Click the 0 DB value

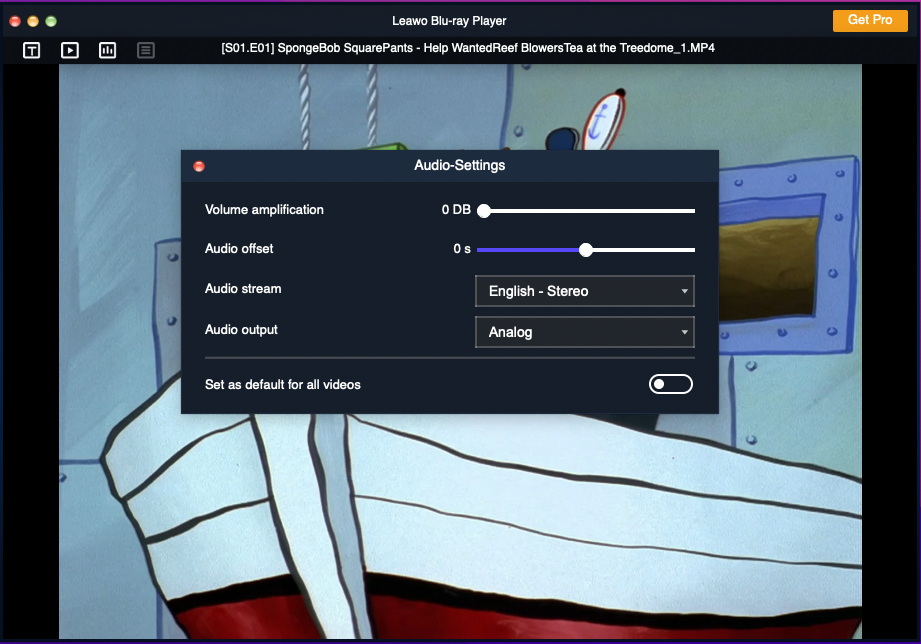456,210
